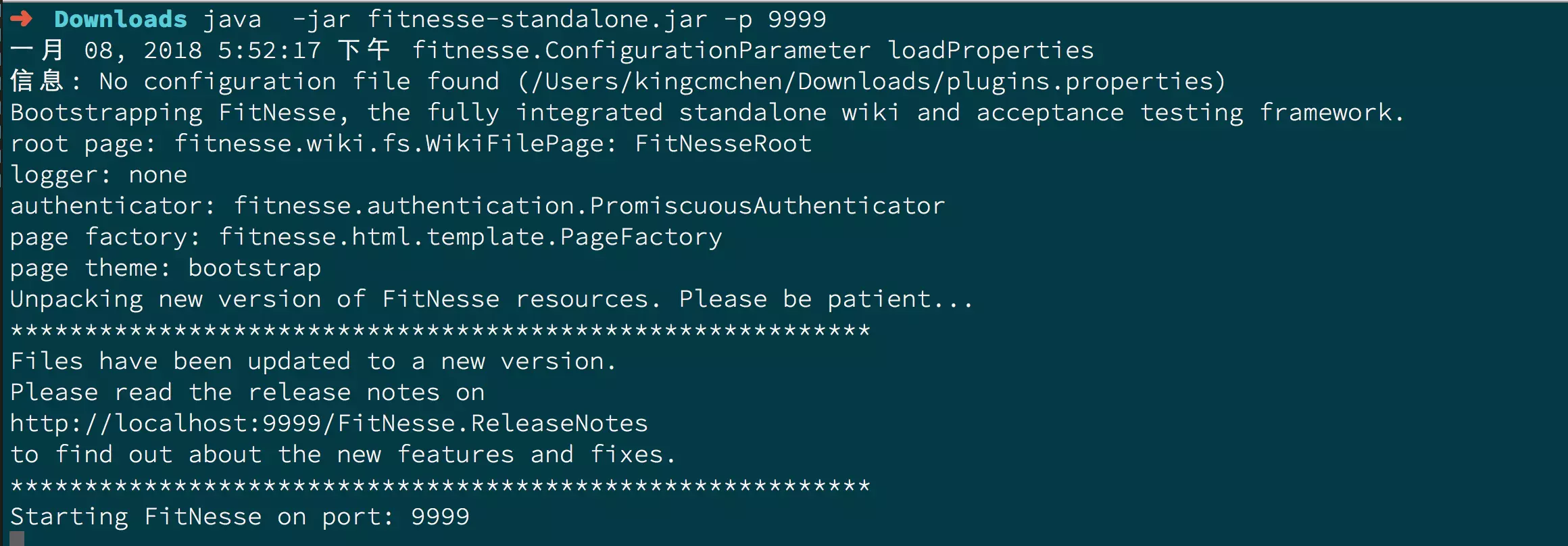Click the 'Starting FitNesse on port: 9999' line
Screen dimensions: 1568x546
(x=240, y=517)
